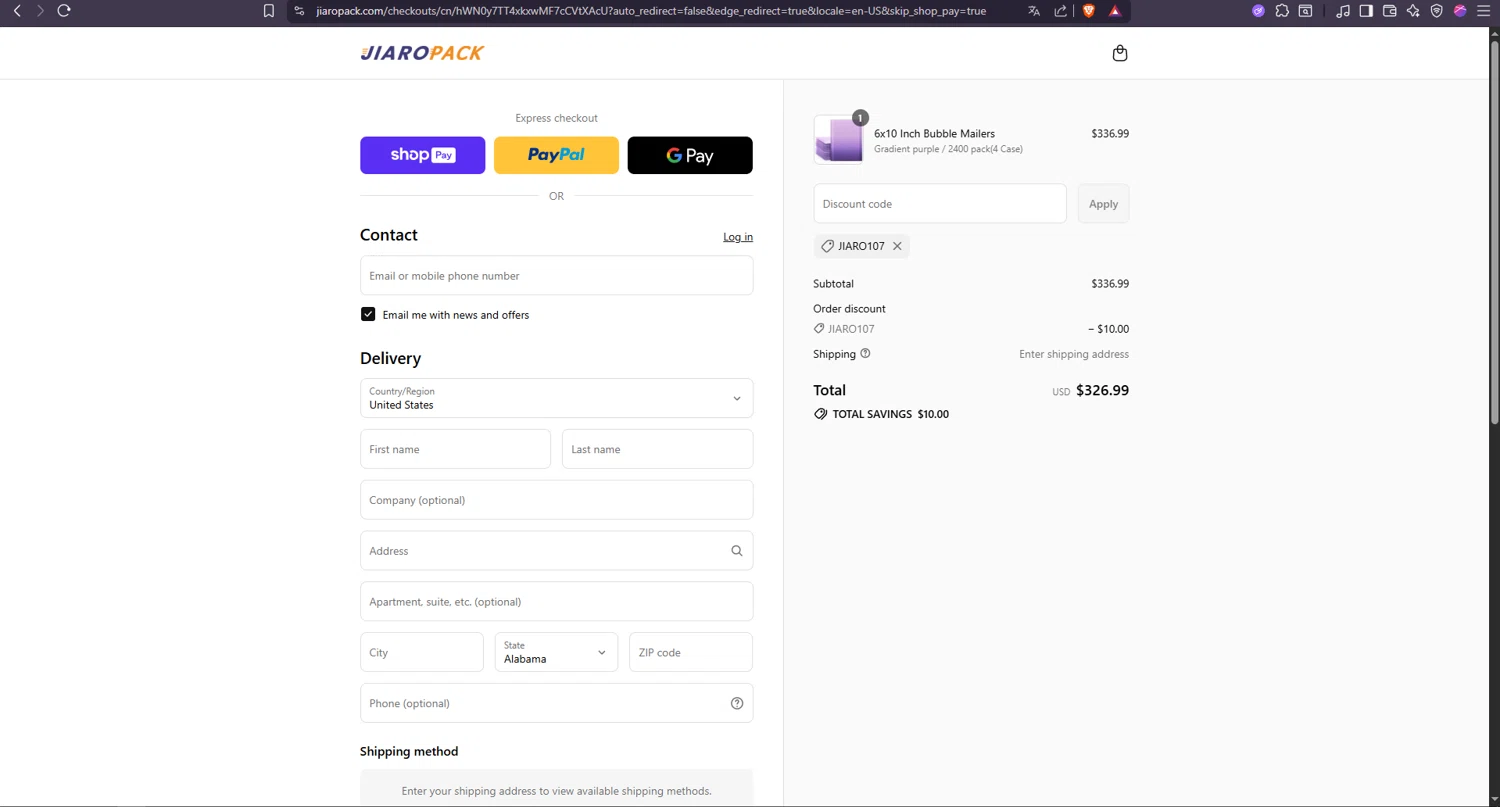
Task: Open the Country/Region dropdown
Action: point(556,398)
